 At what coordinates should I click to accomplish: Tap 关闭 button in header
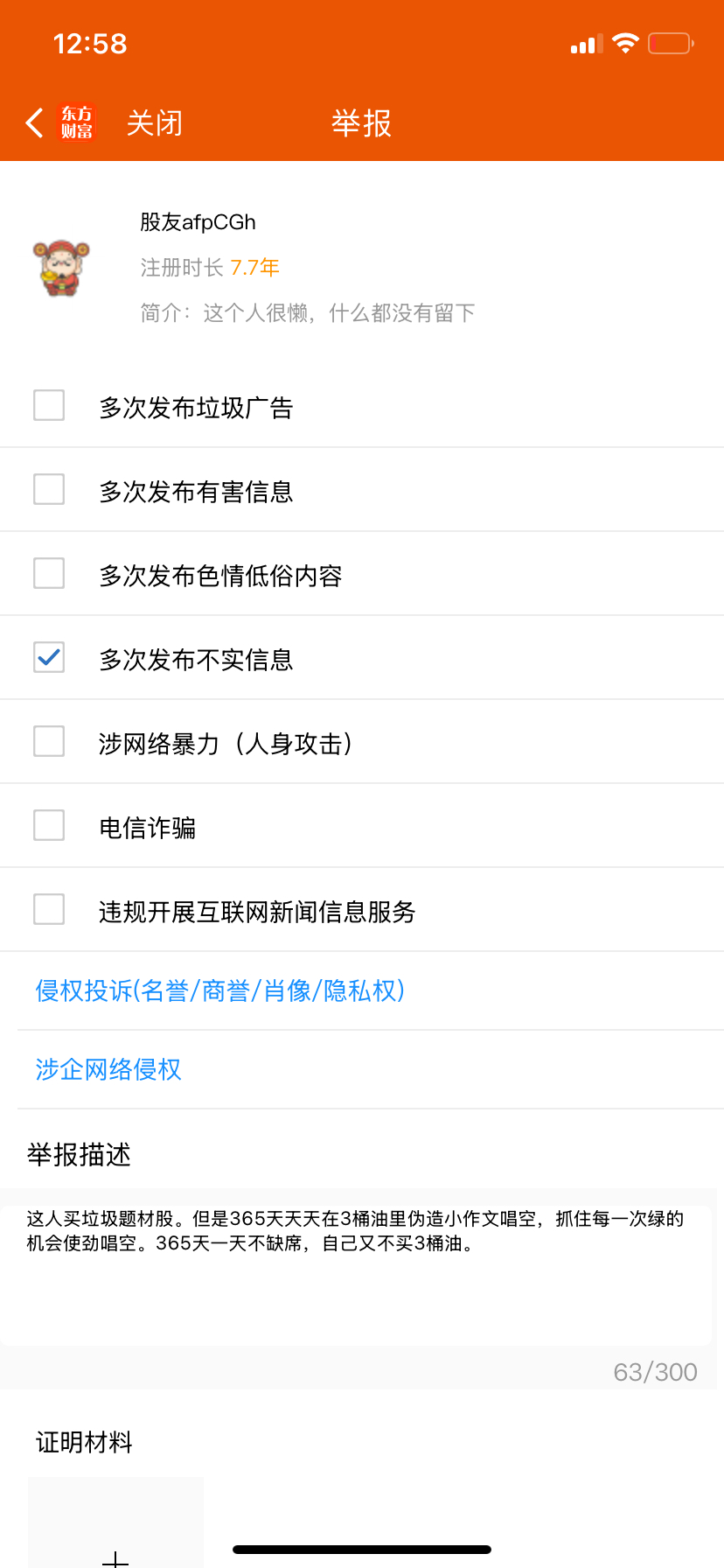coord(155,123)
